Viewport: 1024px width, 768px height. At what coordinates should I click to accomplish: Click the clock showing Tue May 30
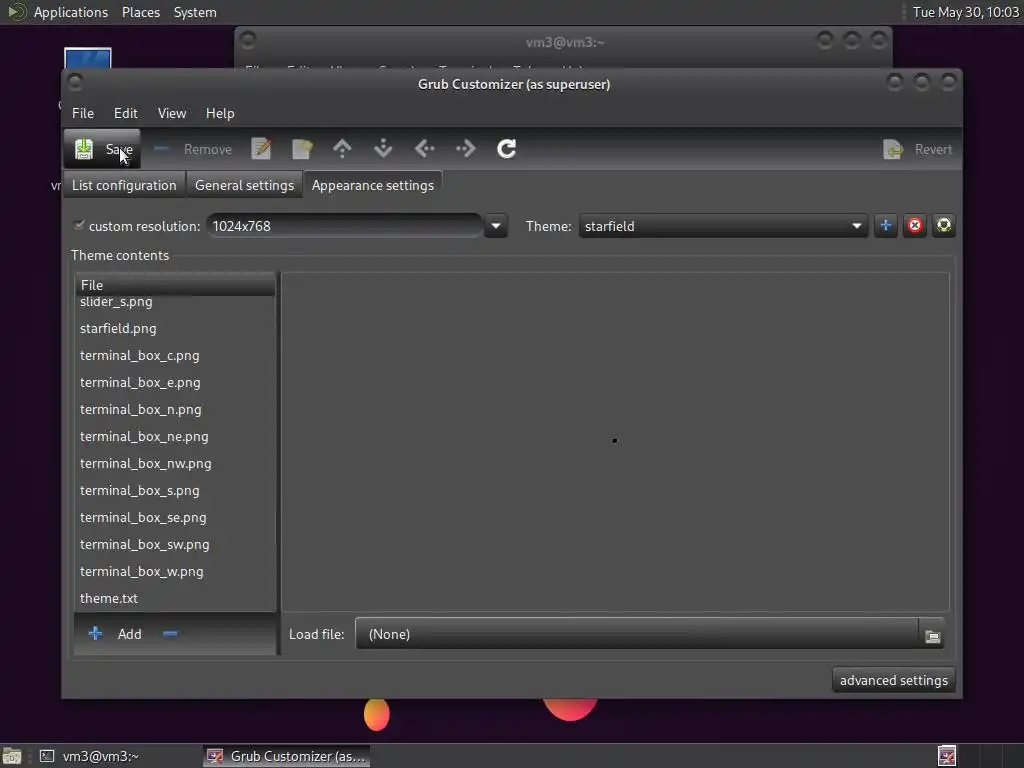[966, 12]
